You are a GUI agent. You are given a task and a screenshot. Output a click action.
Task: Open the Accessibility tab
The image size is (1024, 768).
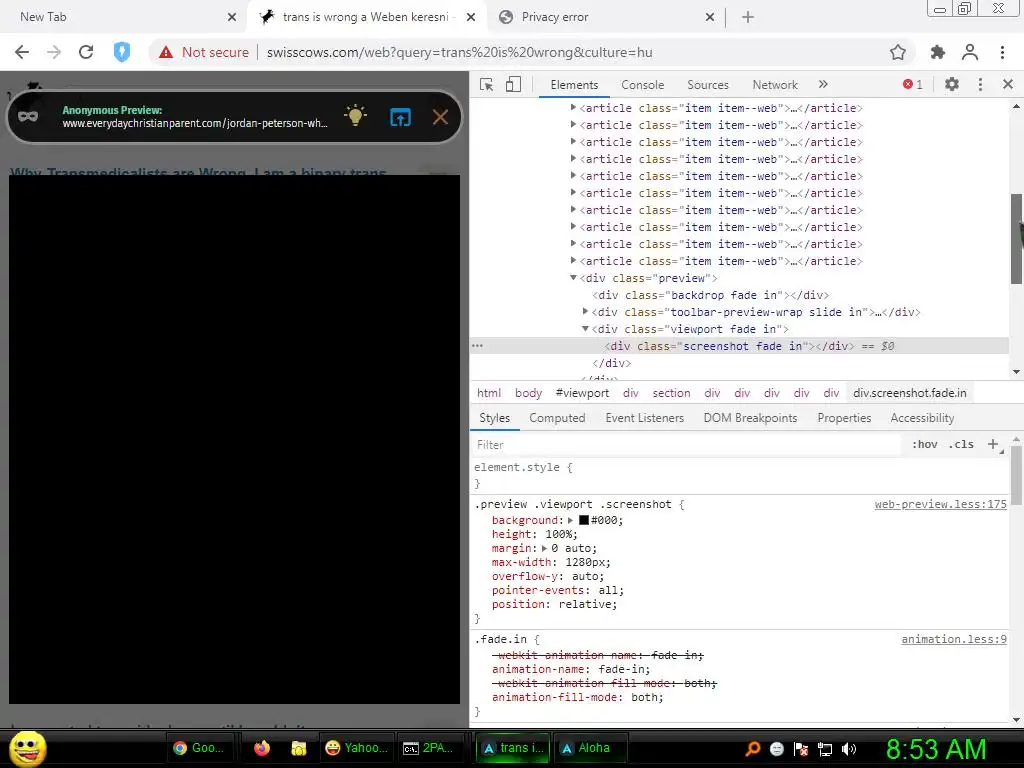coord(922,418)
